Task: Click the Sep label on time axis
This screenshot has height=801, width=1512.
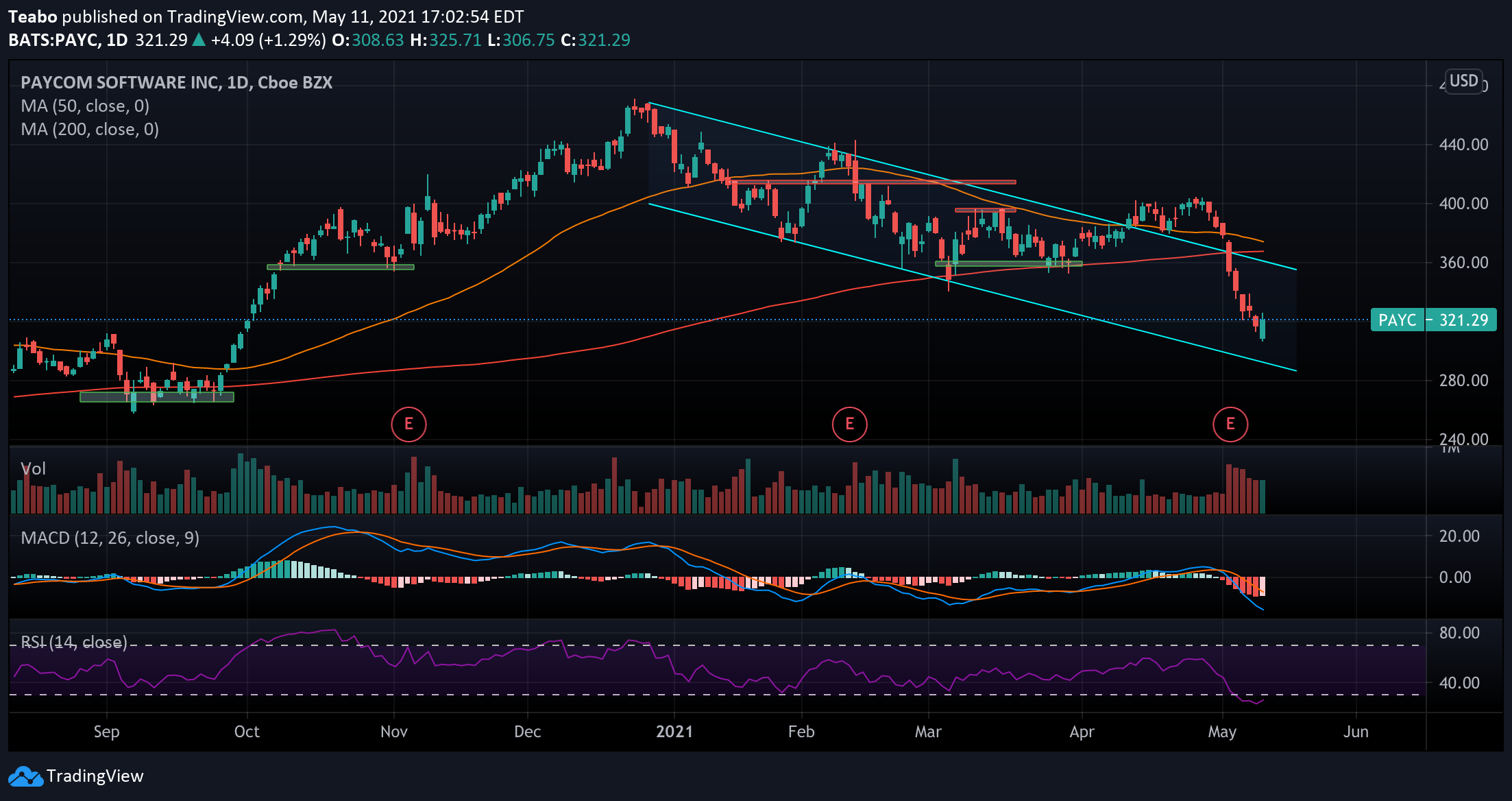Action: (x=106, y=732)
